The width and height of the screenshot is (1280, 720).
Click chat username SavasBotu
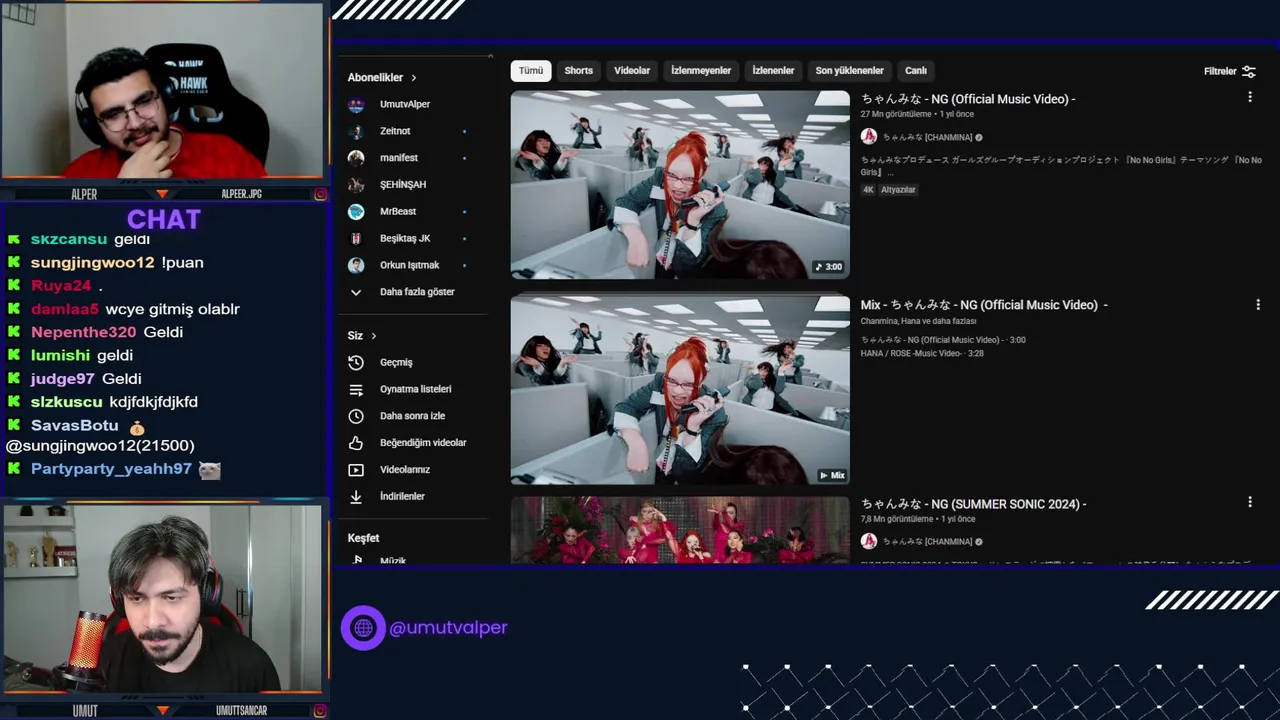(x=74, y=426)
